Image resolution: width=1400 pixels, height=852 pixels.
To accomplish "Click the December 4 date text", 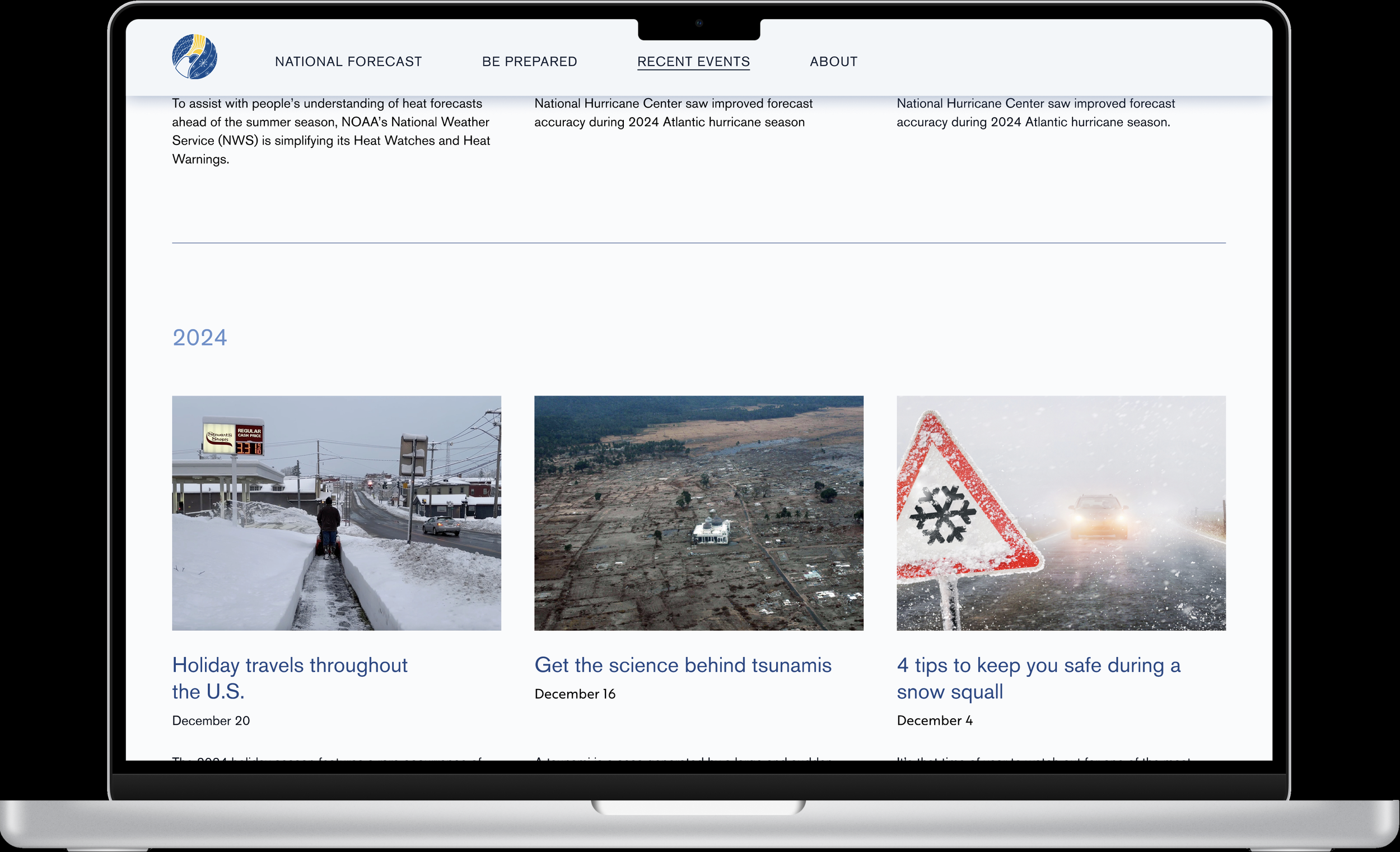I will [935, 720].
